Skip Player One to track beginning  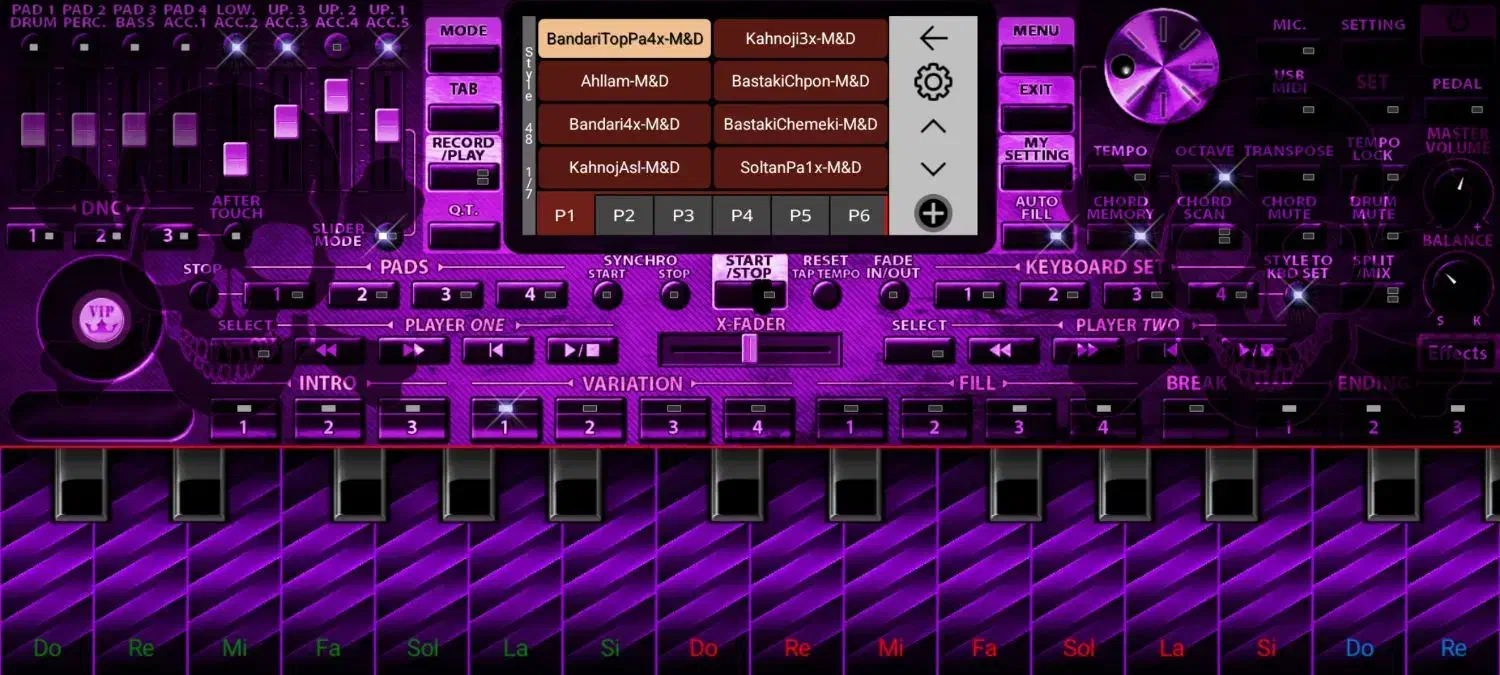click(x=496, y=351)
